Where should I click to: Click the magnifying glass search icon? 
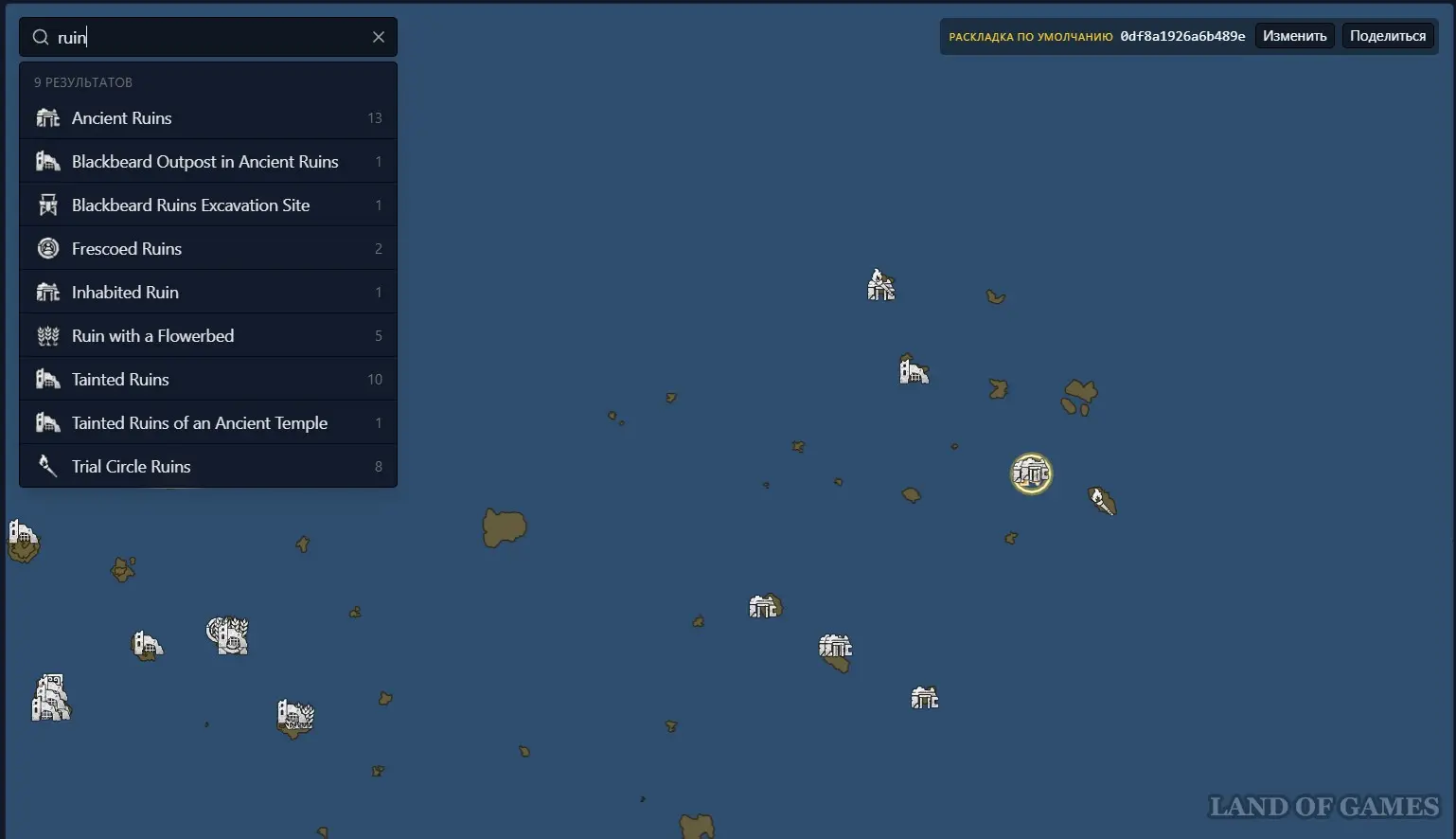41,37
